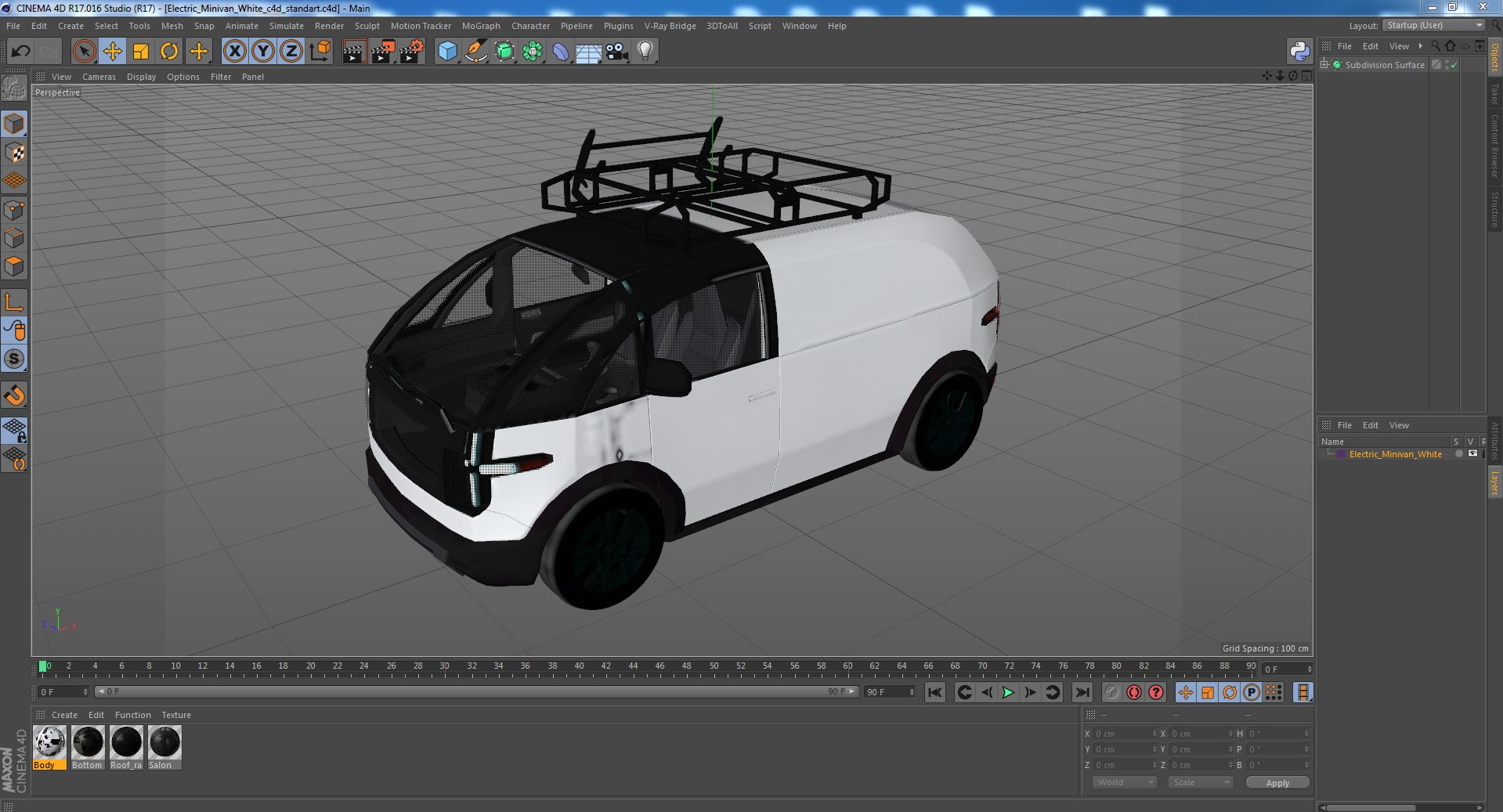Screen dimensions: 1503x812
Task: Toggle the X axis lock
Action: [234, 52]
